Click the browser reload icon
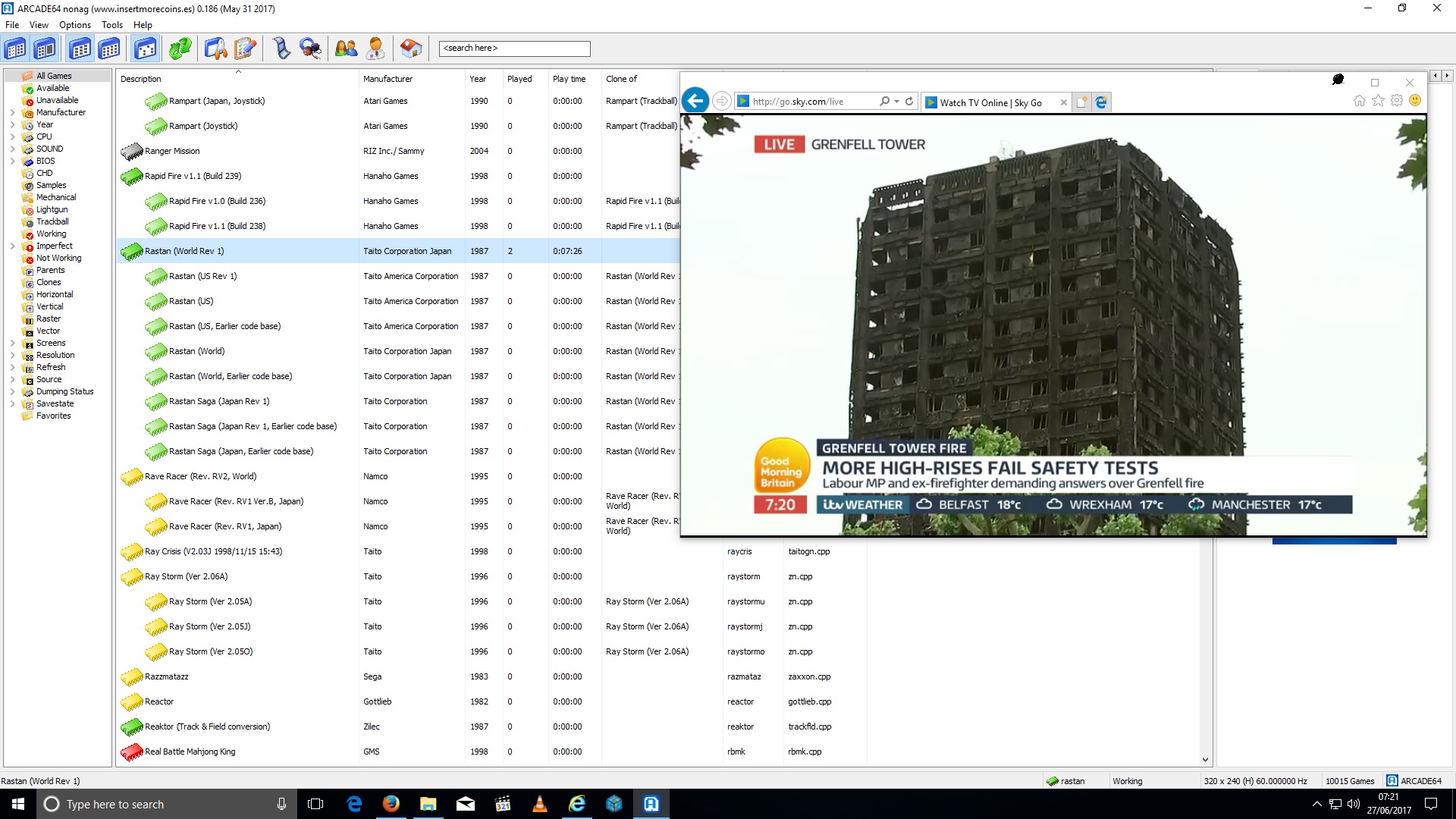This screenshot has width=1456, height=819. point(909,101)
